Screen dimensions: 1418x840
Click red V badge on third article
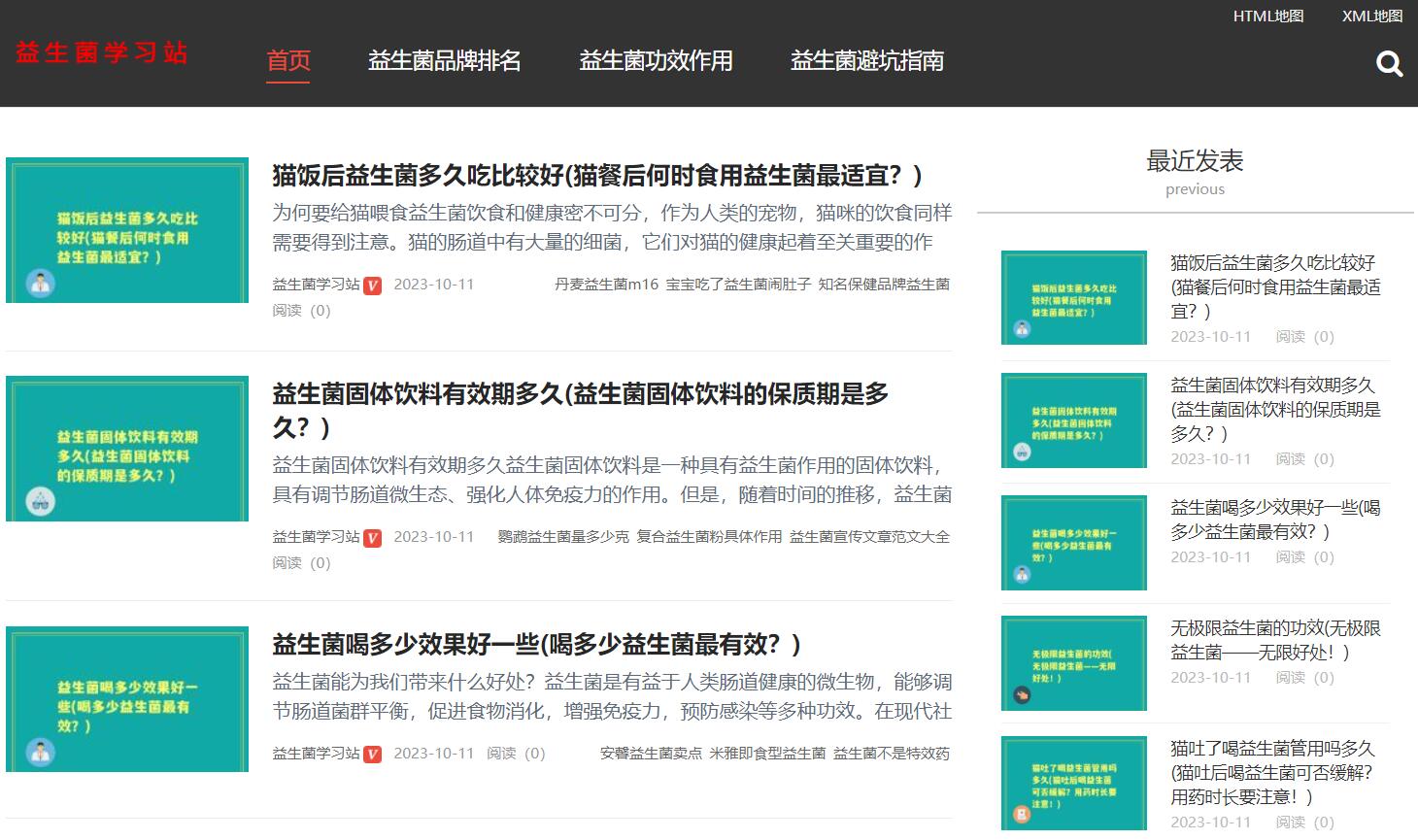coord(372,755)
